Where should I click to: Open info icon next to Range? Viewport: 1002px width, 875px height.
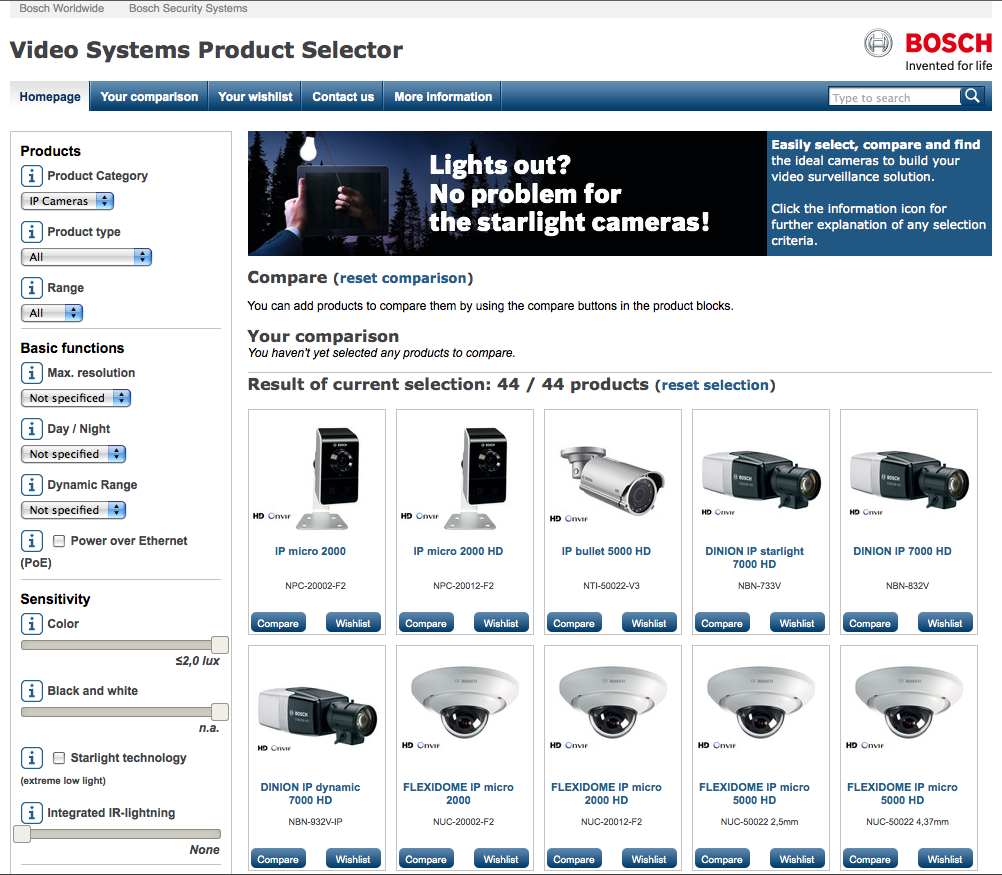(x=31, y=288)
